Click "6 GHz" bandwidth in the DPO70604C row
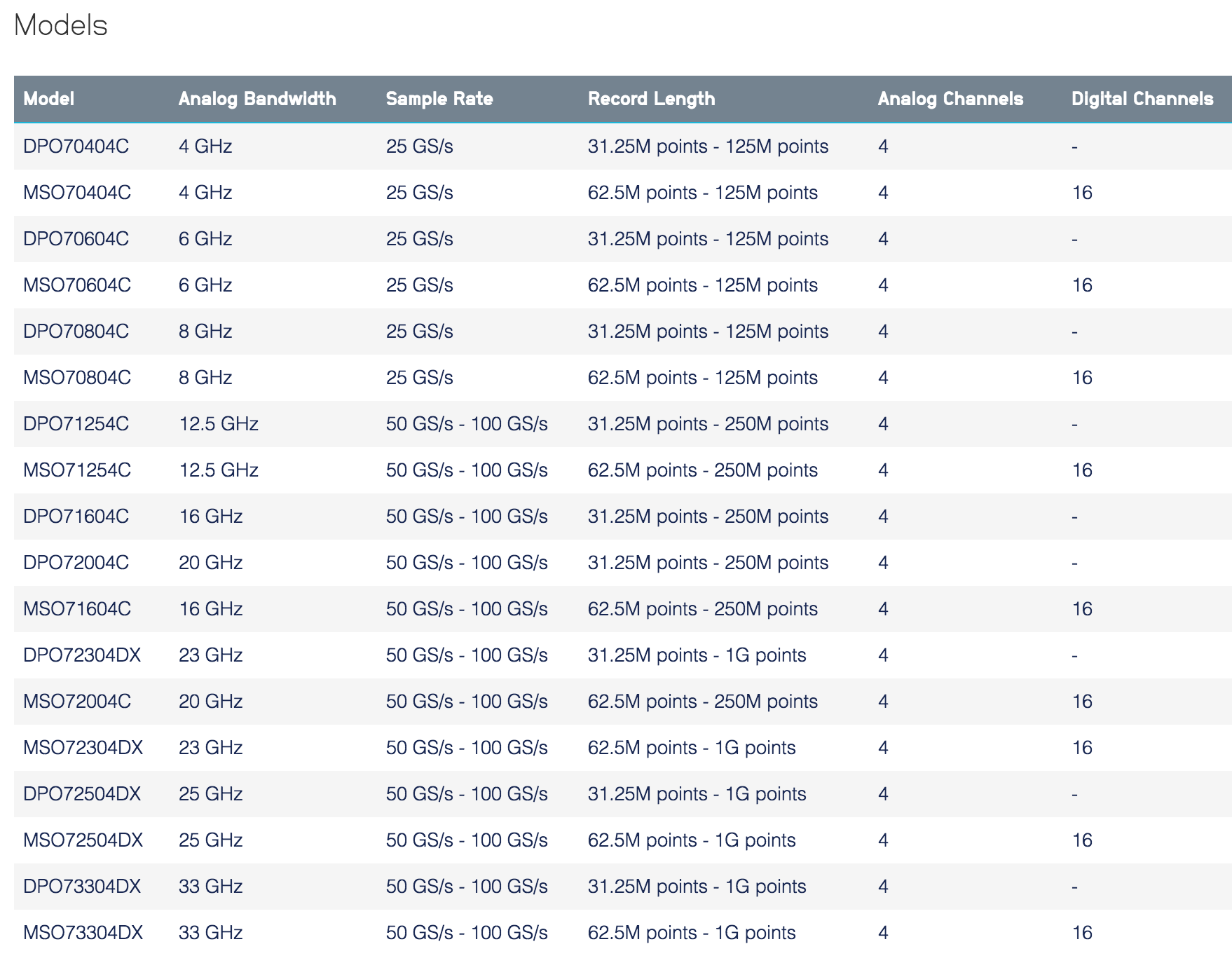 pos(205,239)
